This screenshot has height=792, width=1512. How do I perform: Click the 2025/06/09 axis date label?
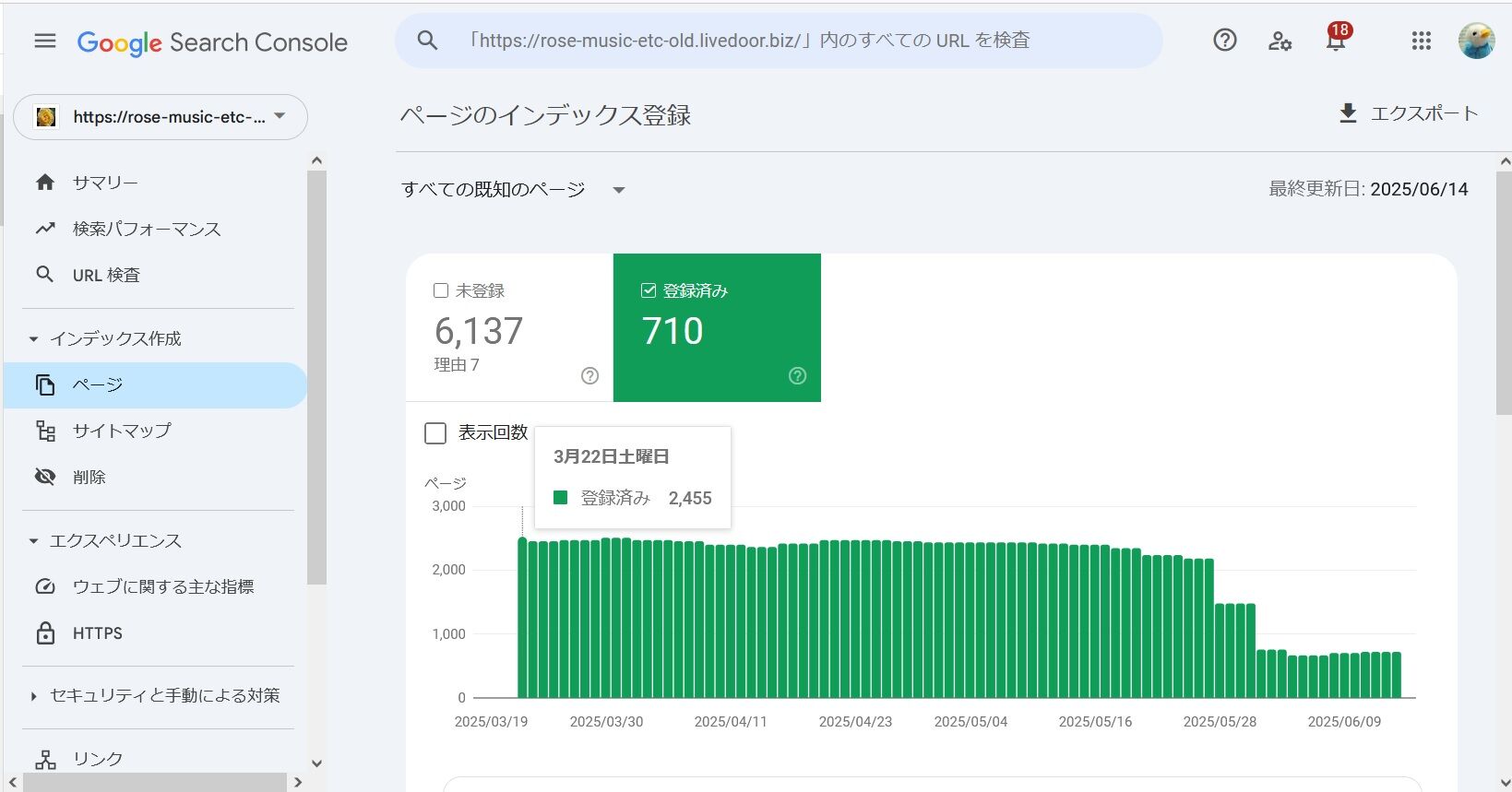(1344, 722)
